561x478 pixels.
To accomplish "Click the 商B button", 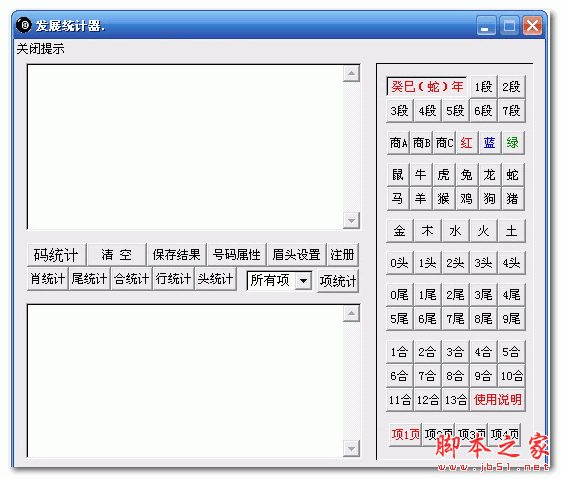I will (421, 143).
